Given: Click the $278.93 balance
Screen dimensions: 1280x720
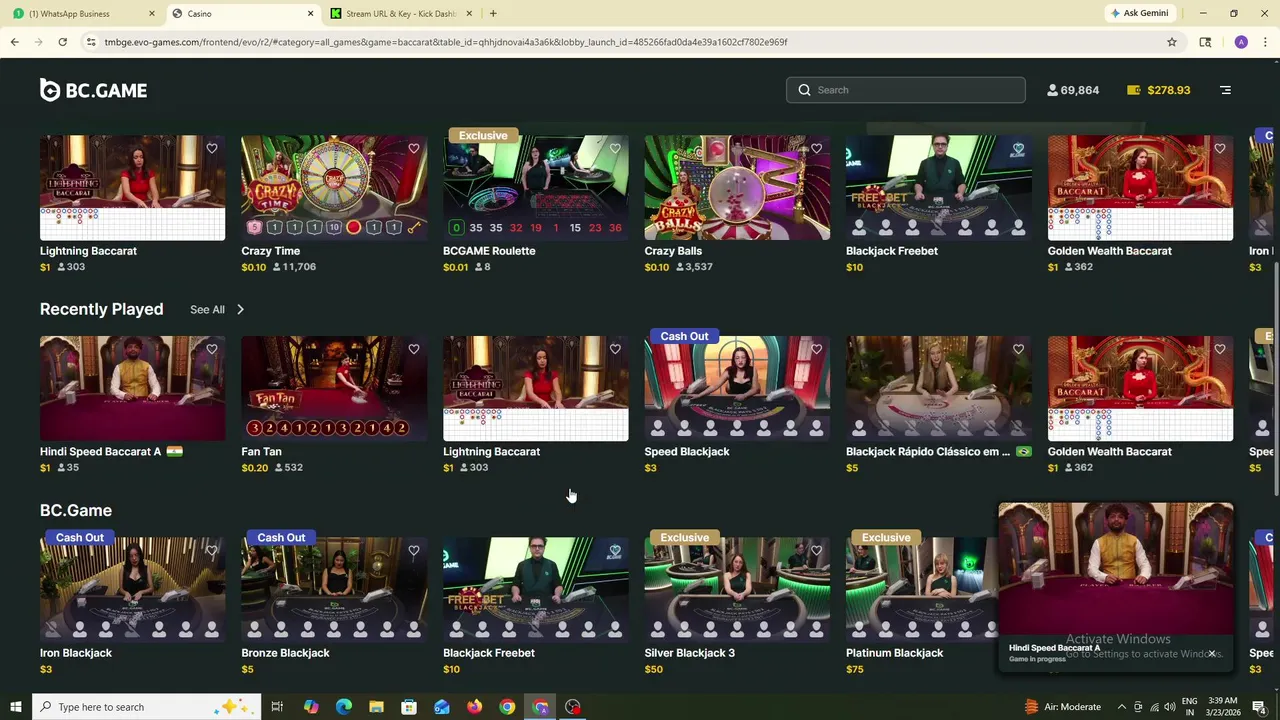Looking at the screenshot, I should [x=1158, y=90].
